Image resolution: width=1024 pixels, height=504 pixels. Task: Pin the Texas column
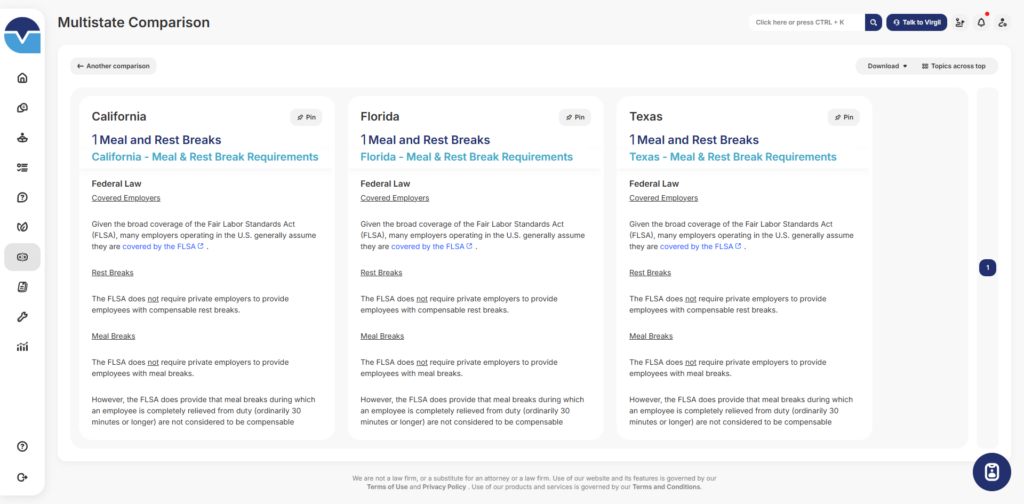click(843, 117)
